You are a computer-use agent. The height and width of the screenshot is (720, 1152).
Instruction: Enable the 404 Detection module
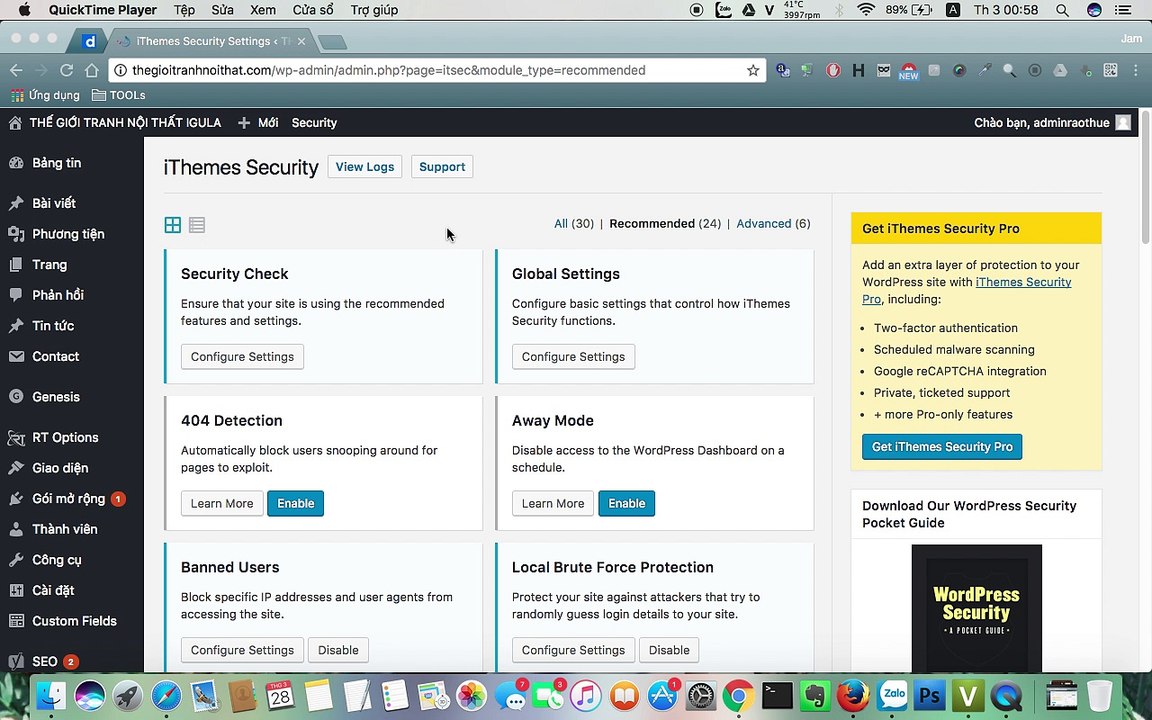pyautogui.click(x=295, y=503)
